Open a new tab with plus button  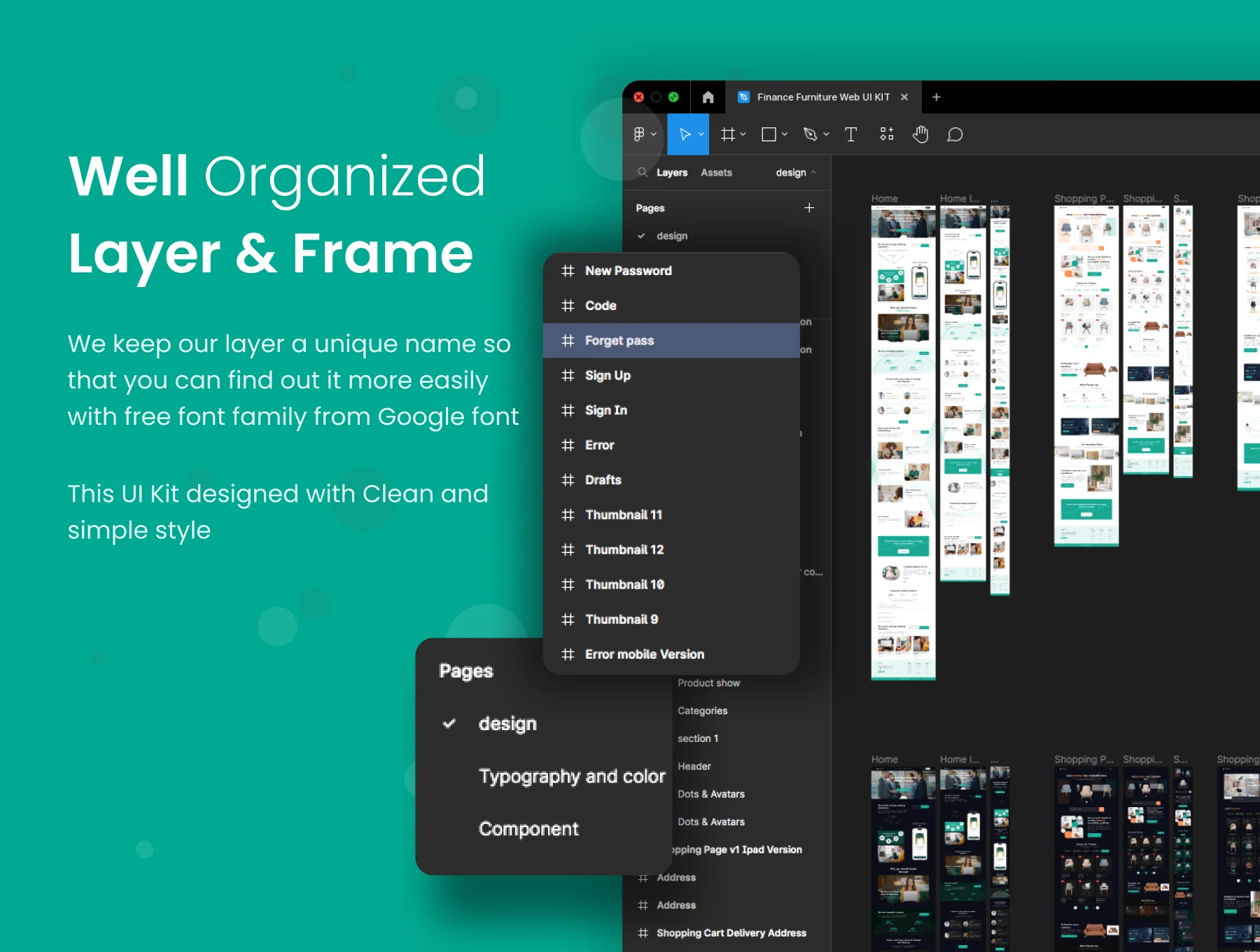coord(937,97)
